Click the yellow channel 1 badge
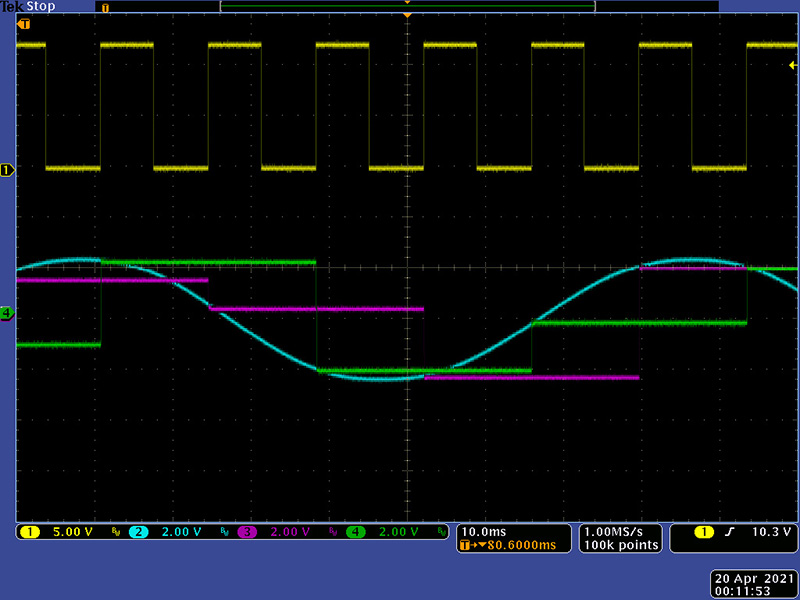Viewport: 800px width, 600px height. coord(30,532)
